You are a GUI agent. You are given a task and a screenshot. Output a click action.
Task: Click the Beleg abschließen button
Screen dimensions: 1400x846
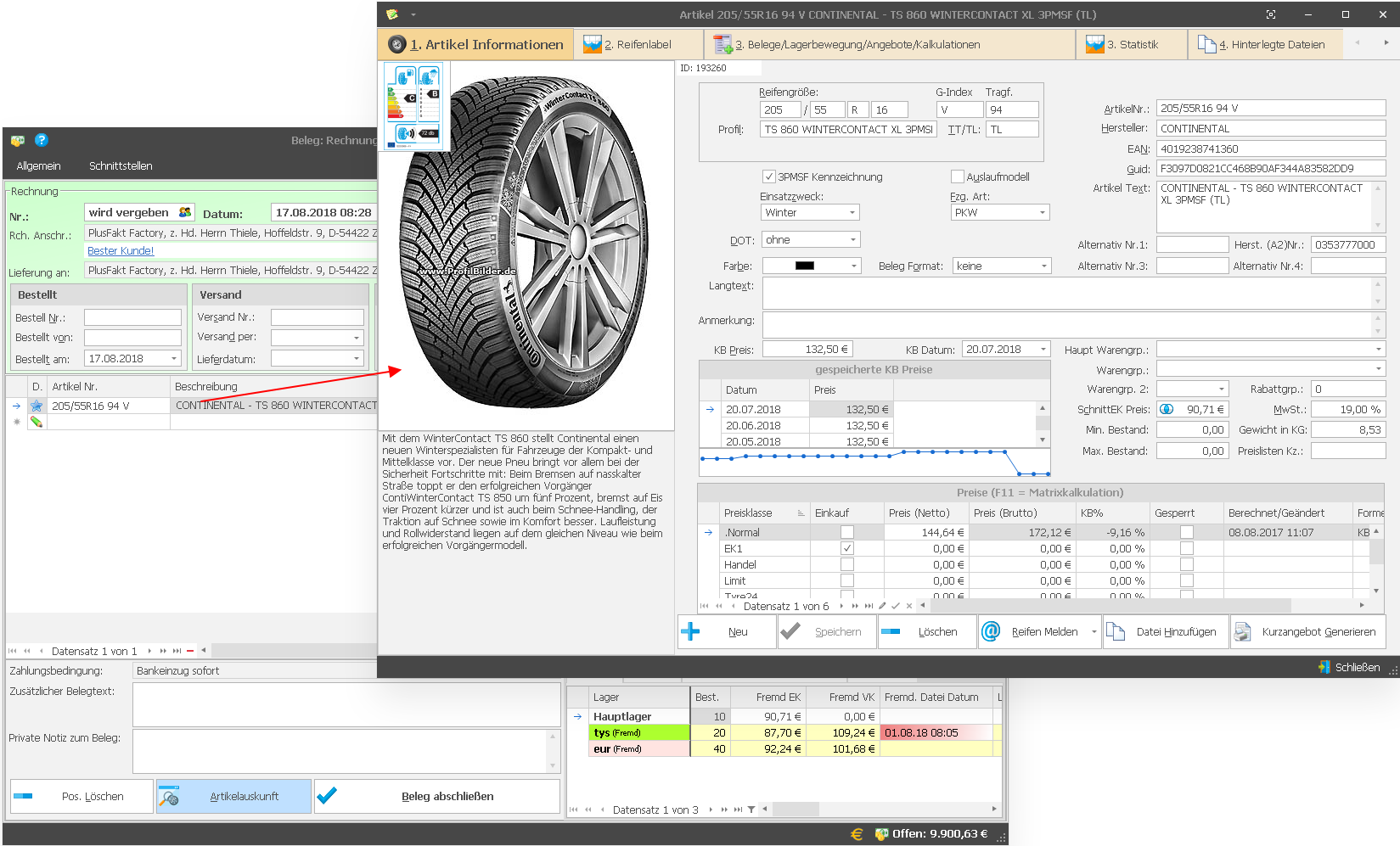(437, 796)
